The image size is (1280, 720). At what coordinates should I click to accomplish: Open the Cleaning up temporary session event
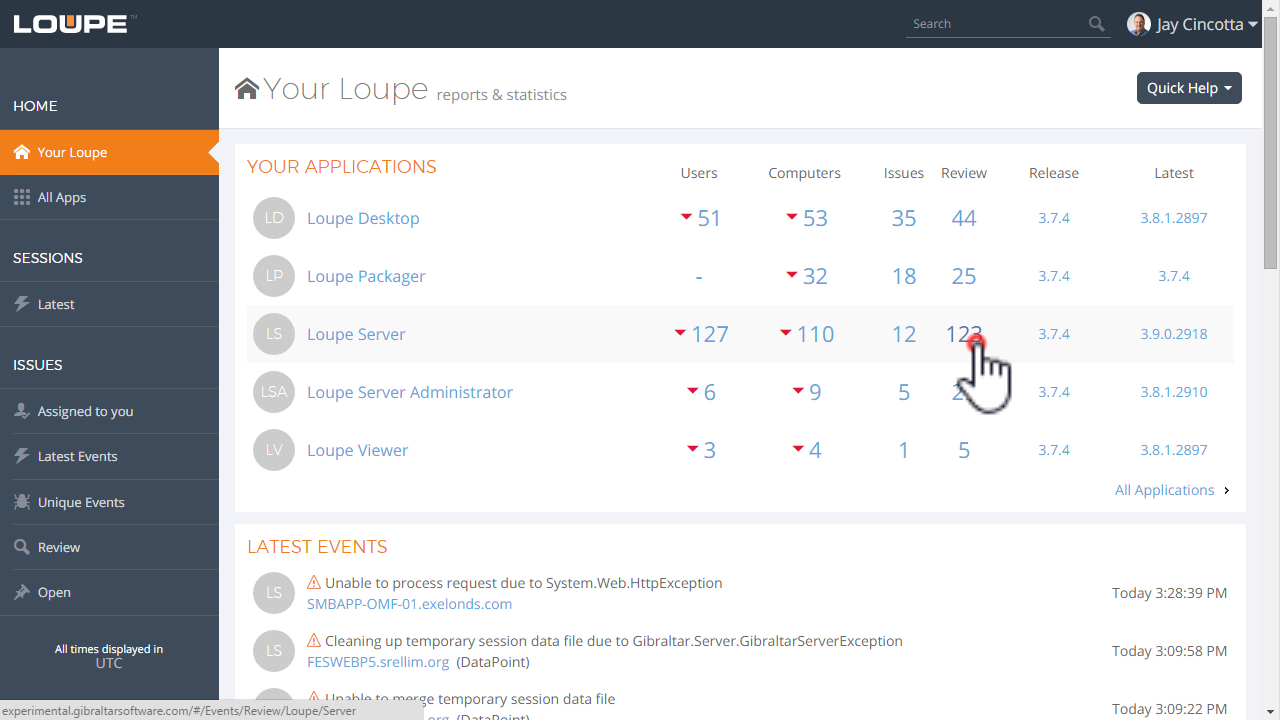(x=614, y=641)
